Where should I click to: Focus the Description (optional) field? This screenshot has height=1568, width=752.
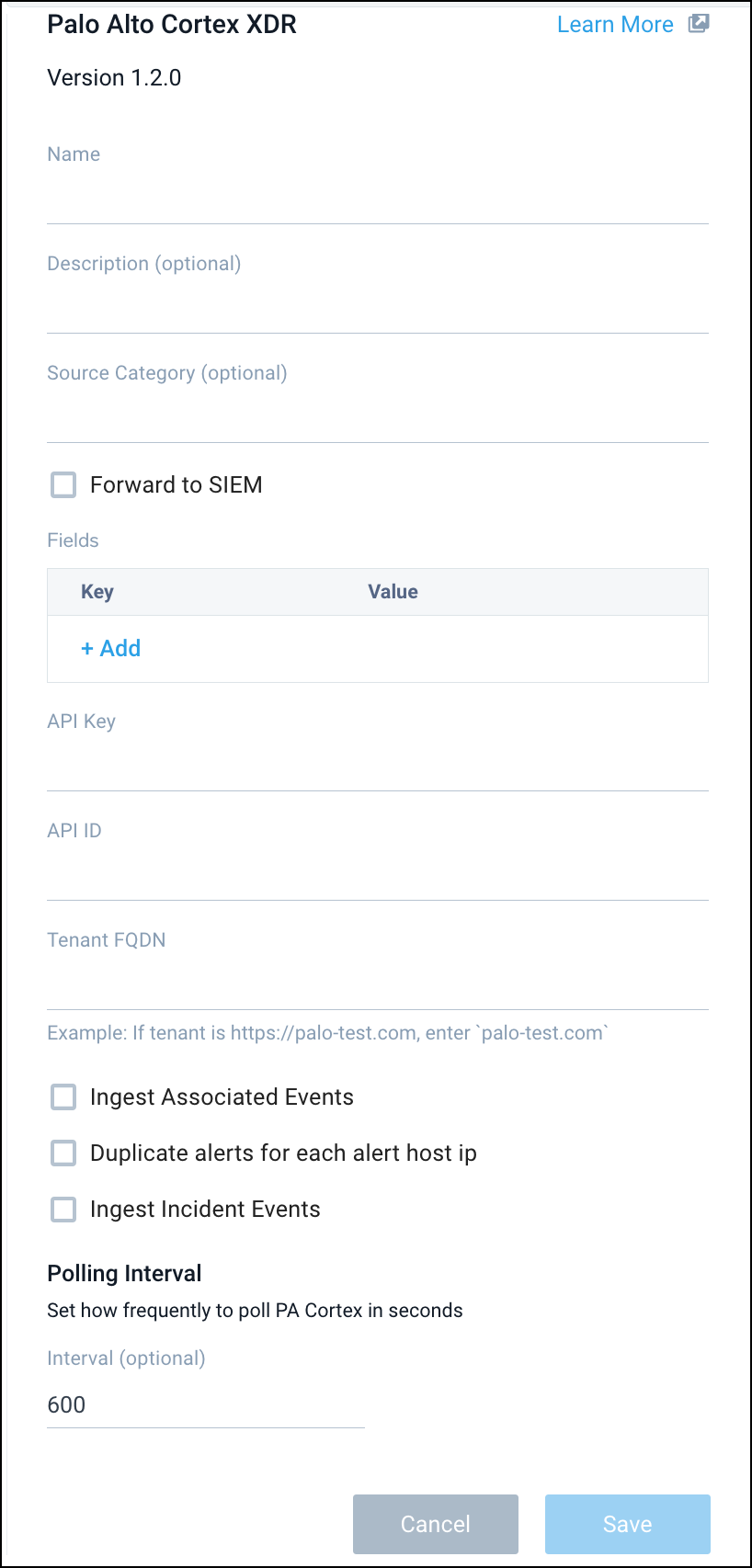click(x=377, y=311)
